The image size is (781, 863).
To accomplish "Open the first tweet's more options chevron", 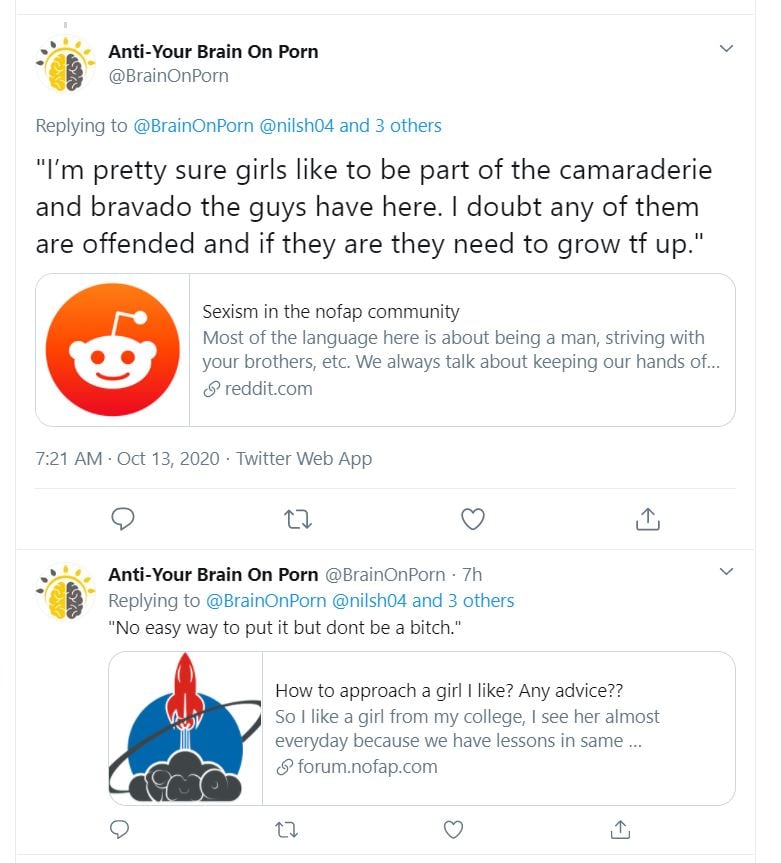I will click(727, 49).
